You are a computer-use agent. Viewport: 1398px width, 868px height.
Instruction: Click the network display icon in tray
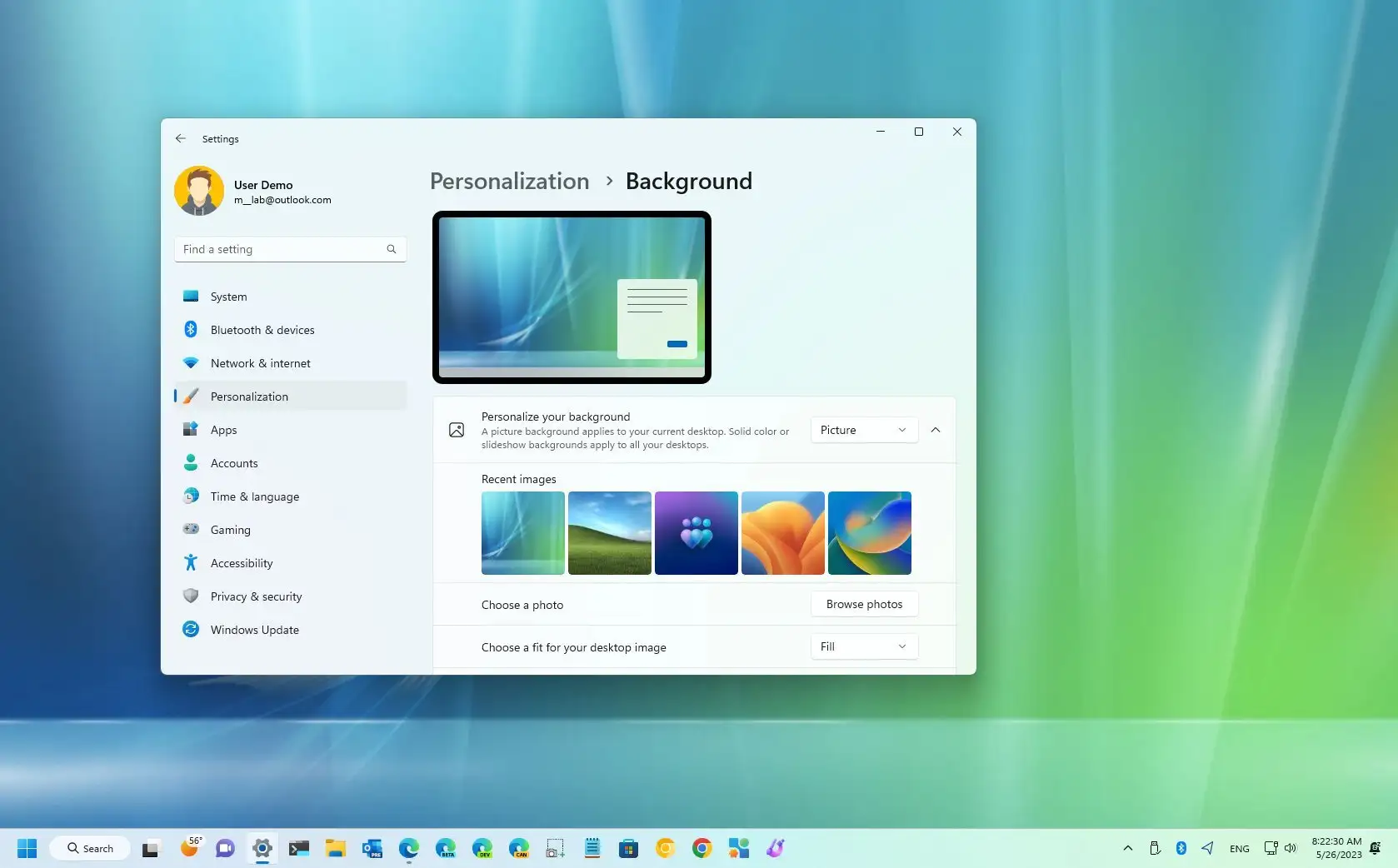tap(1271, 848)
